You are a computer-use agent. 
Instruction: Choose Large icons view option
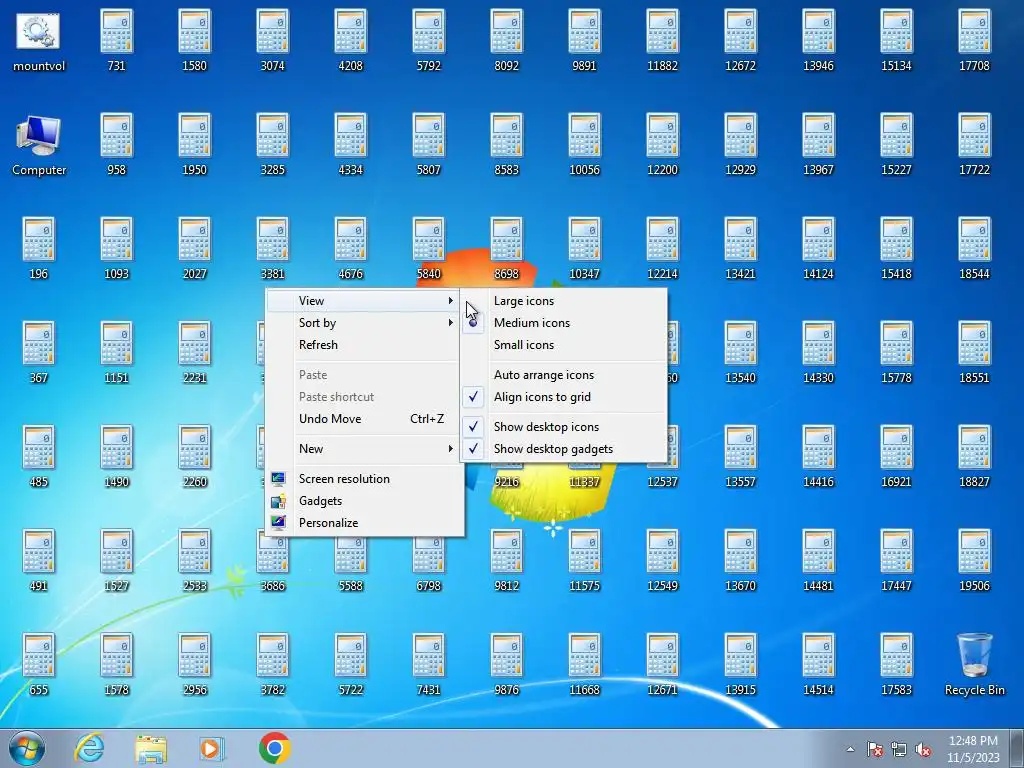click(x=564, y=301)
